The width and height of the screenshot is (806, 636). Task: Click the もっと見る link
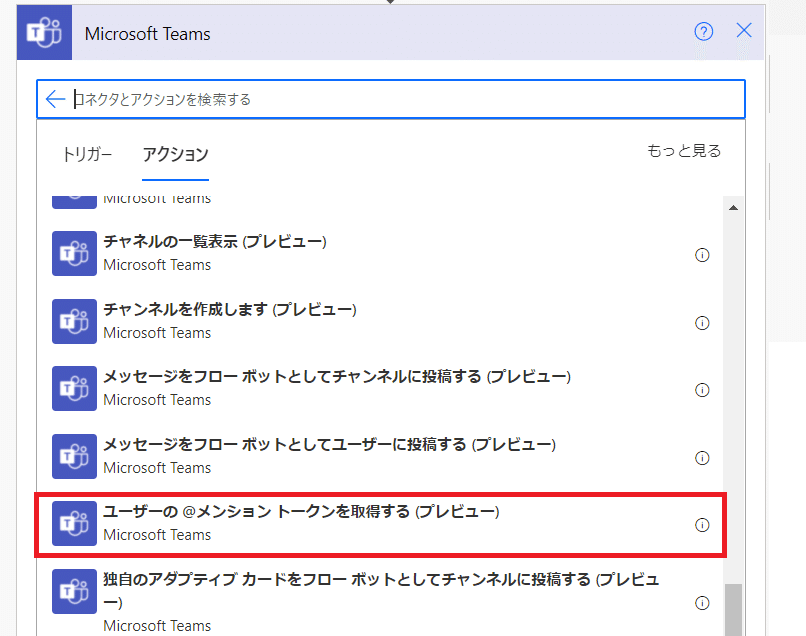[x=684, y=151]
